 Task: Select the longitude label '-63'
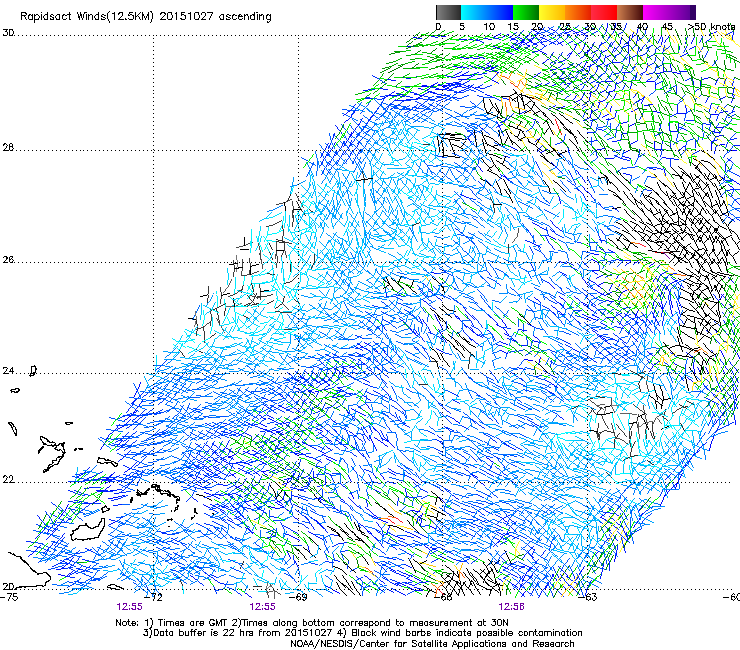tap(588, 597)
